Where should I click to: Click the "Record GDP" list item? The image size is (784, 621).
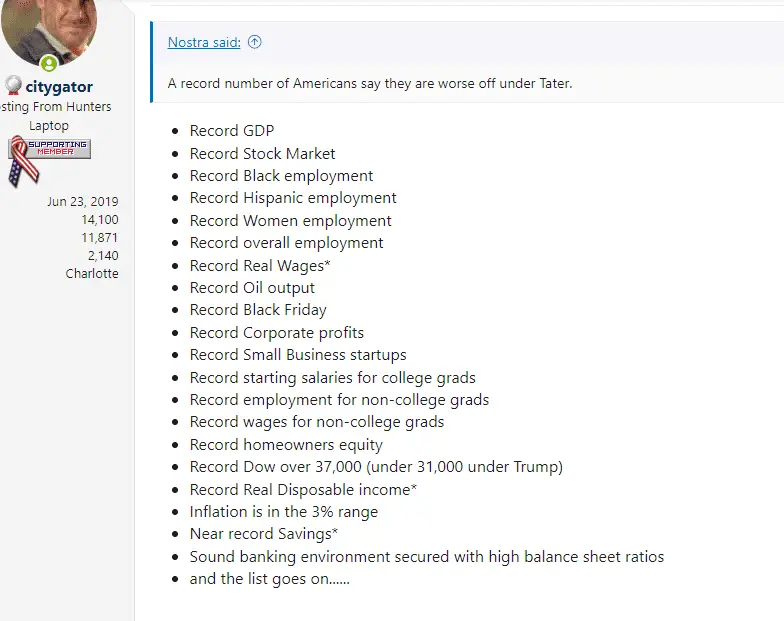point(231,131)
